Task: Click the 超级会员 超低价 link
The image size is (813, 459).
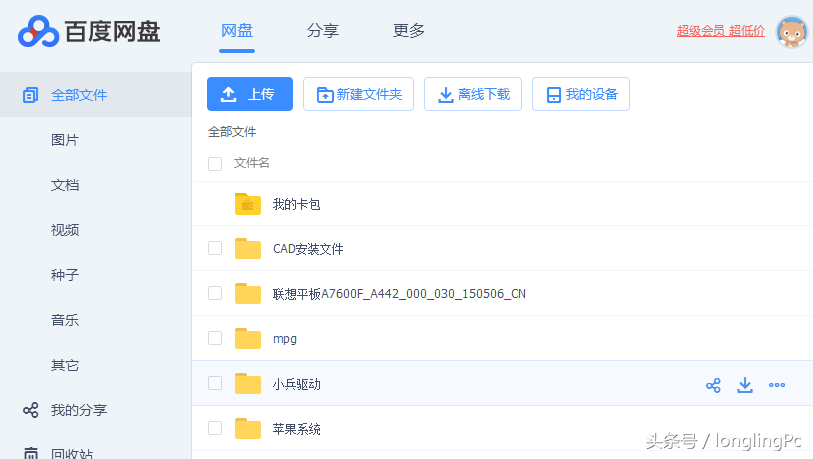Action: (721, 31)
